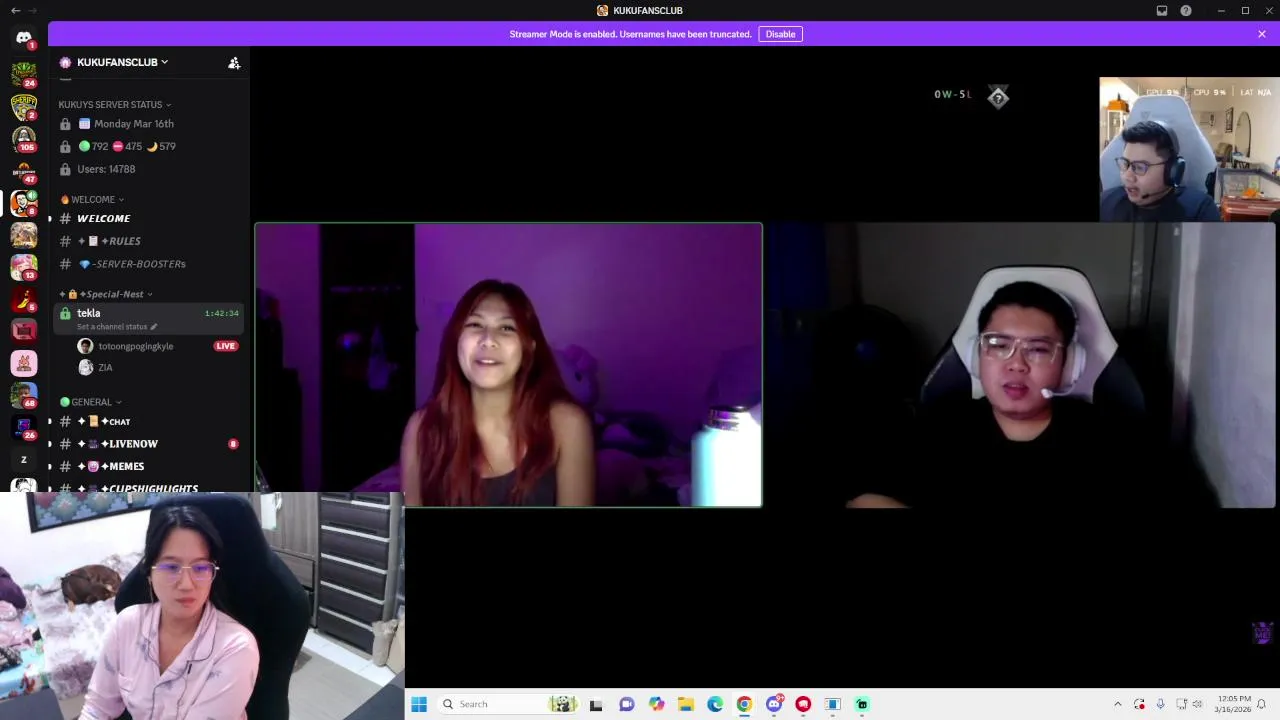
Task: Open the Help icon in title bar
Action: point(1186,10)
